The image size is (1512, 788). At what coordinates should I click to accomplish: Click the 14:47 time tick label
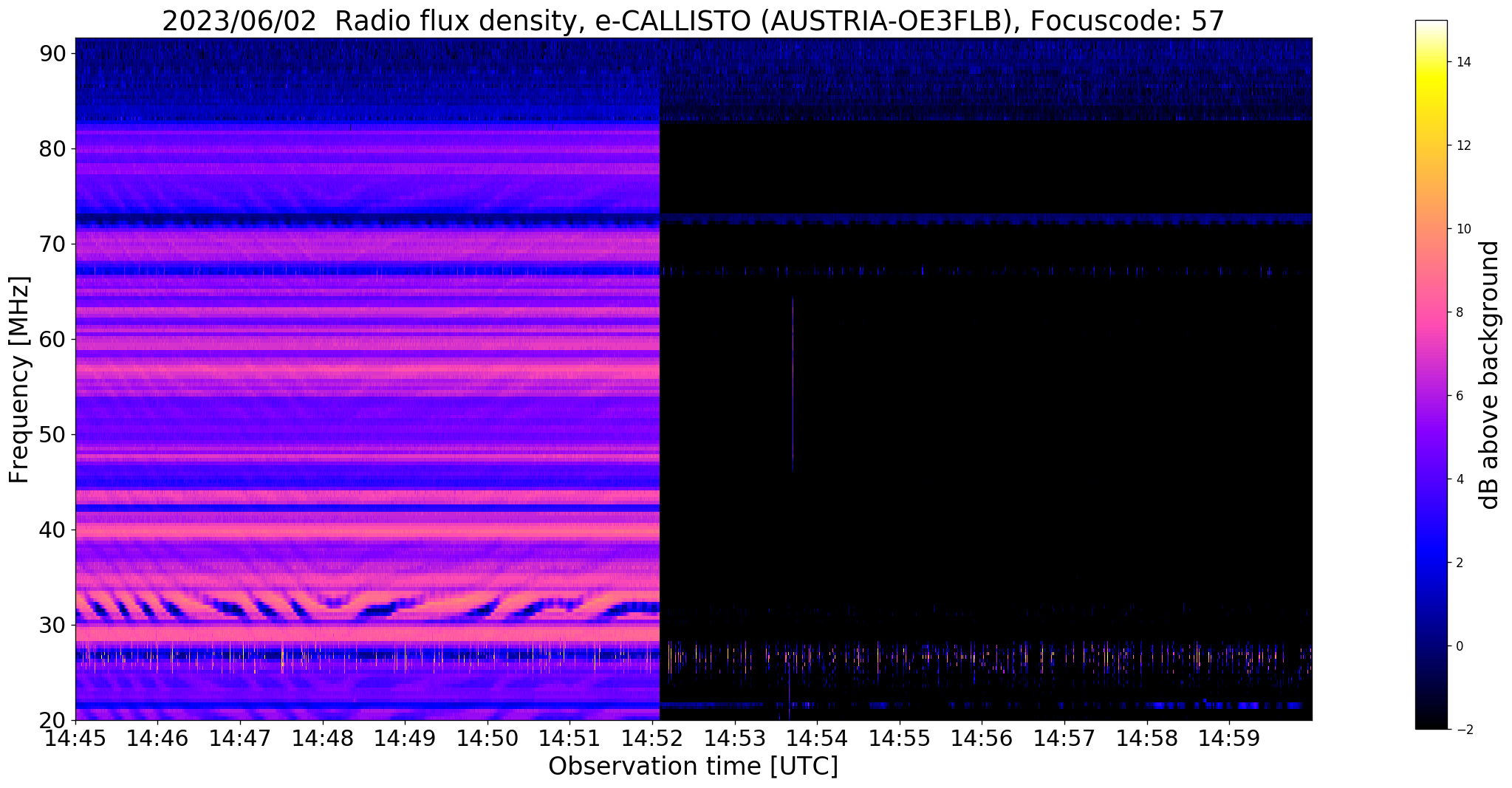click(x=240, y=738)
